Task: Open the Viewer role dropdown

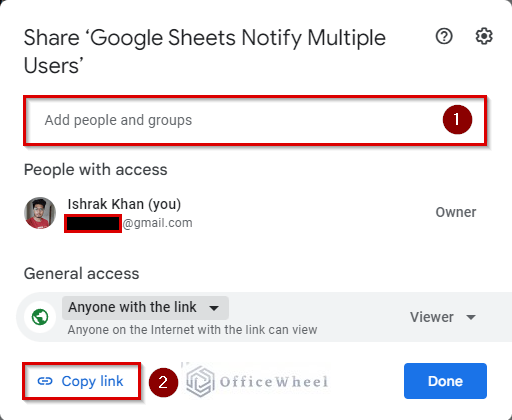Action: [443, 317]
